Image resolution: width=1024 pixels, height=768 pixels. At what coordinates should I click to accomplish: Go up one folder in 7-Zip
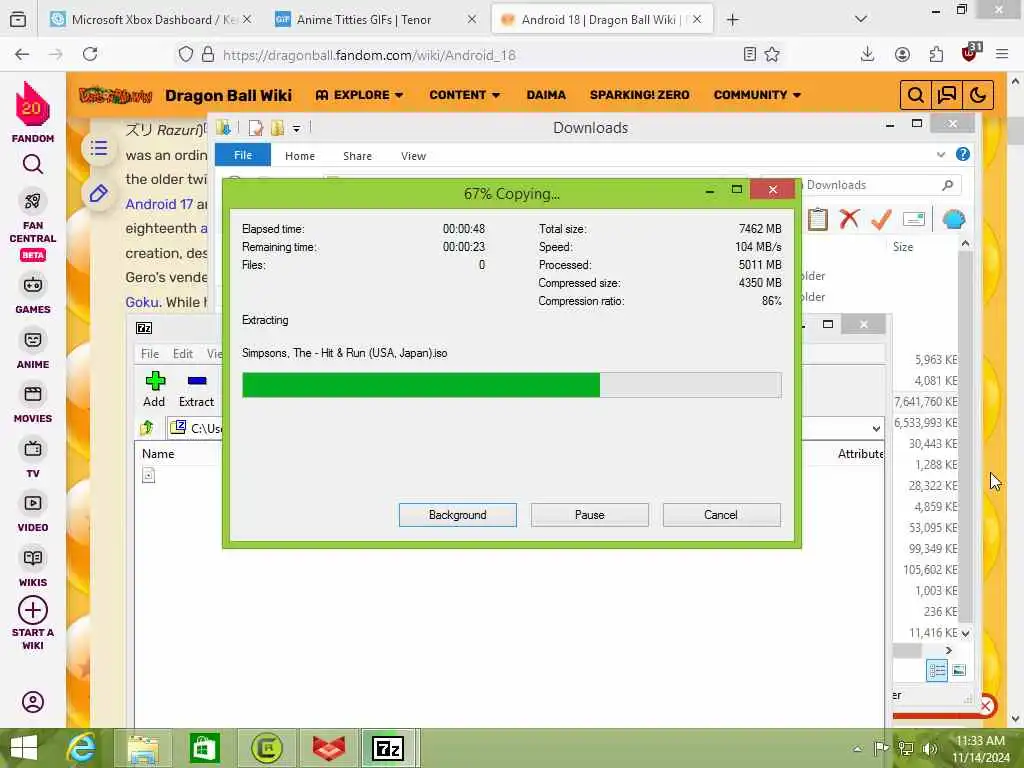tap(147, 428)
